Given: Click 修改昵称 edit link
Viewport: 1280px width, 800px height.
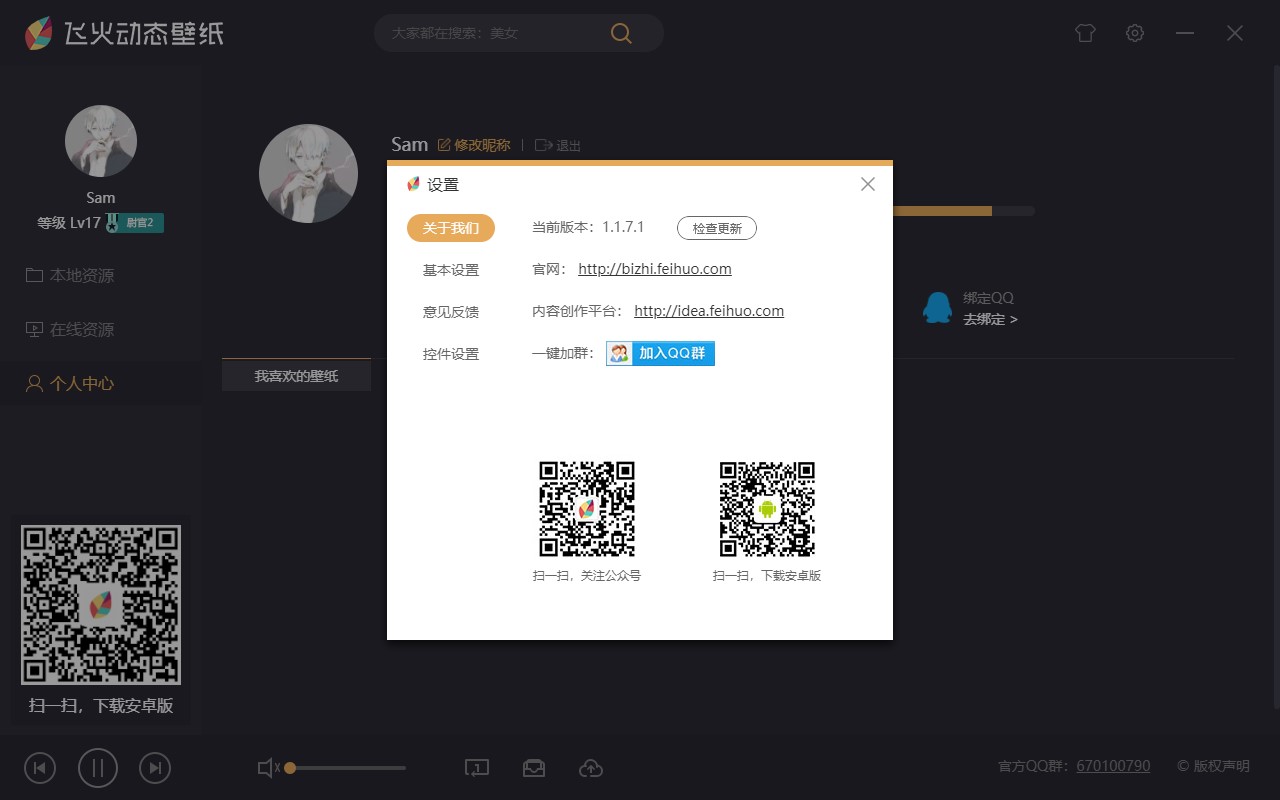Looking at the screenshot, I should pyautogui.click(x=474, y=145).
